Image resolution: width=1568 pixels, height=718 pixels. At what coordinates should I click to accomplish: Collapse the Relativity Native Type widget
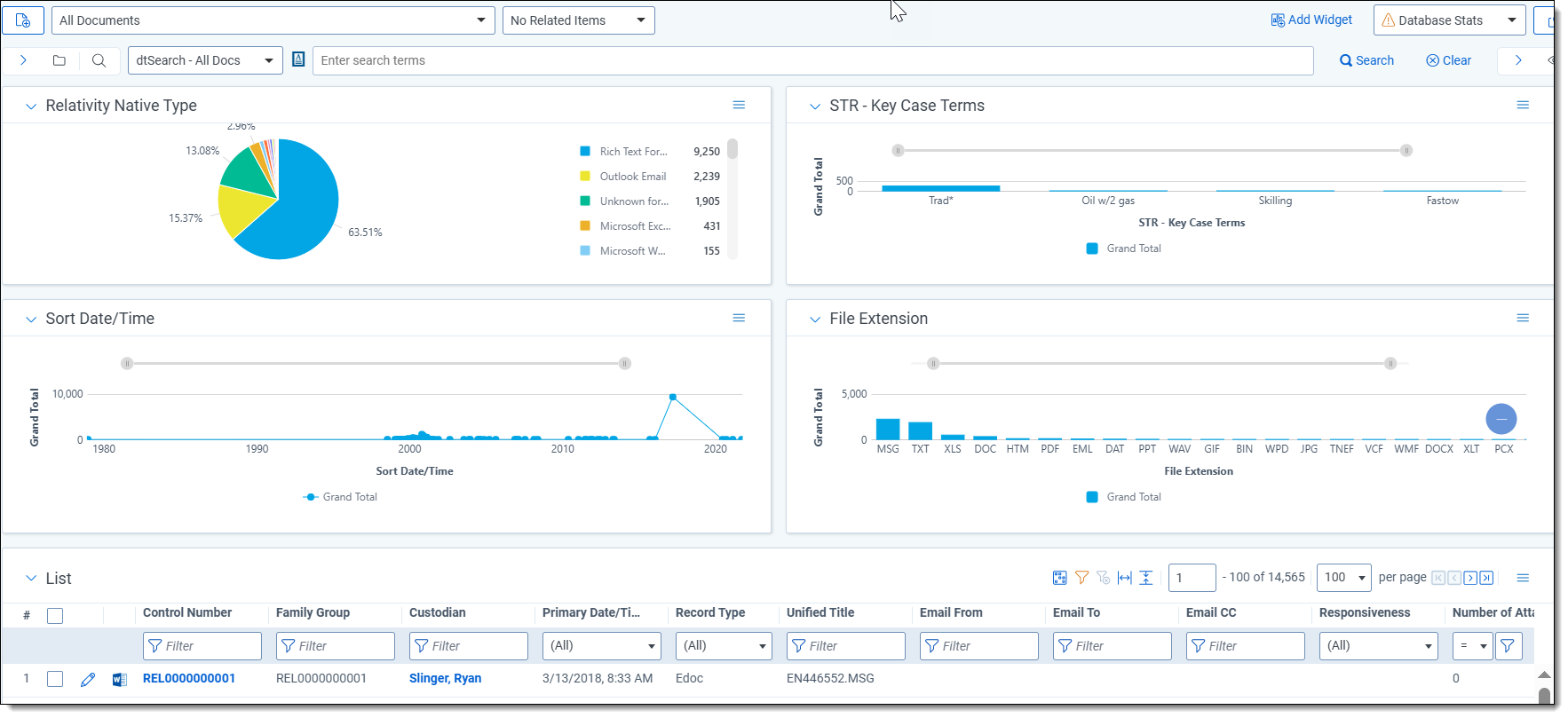point(31,107)
